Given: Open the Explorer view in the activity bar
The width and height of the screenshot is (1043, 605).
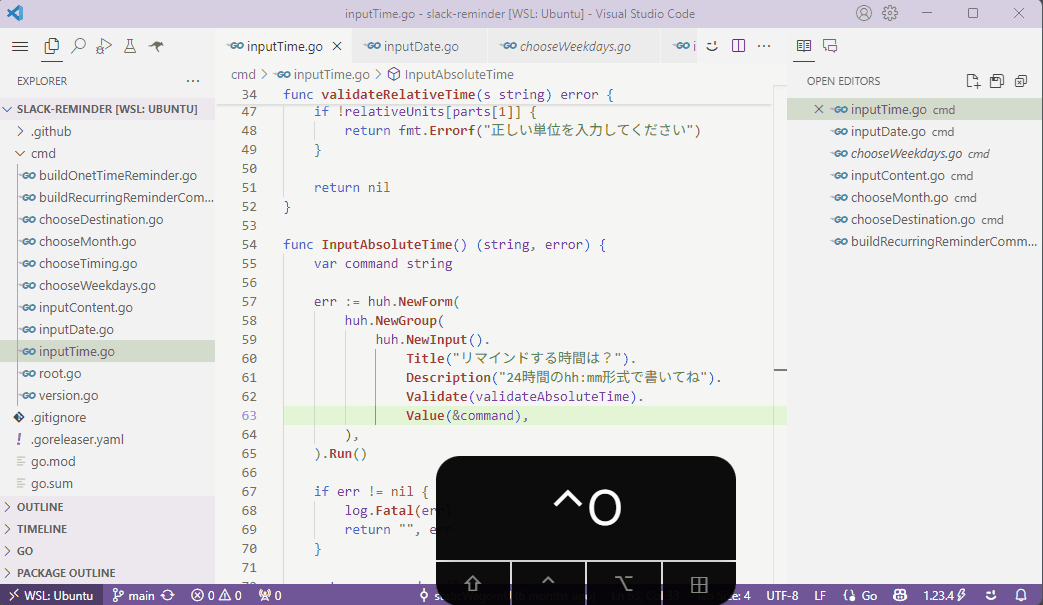Looking at the screenshot, I should (x=51, y=46).
